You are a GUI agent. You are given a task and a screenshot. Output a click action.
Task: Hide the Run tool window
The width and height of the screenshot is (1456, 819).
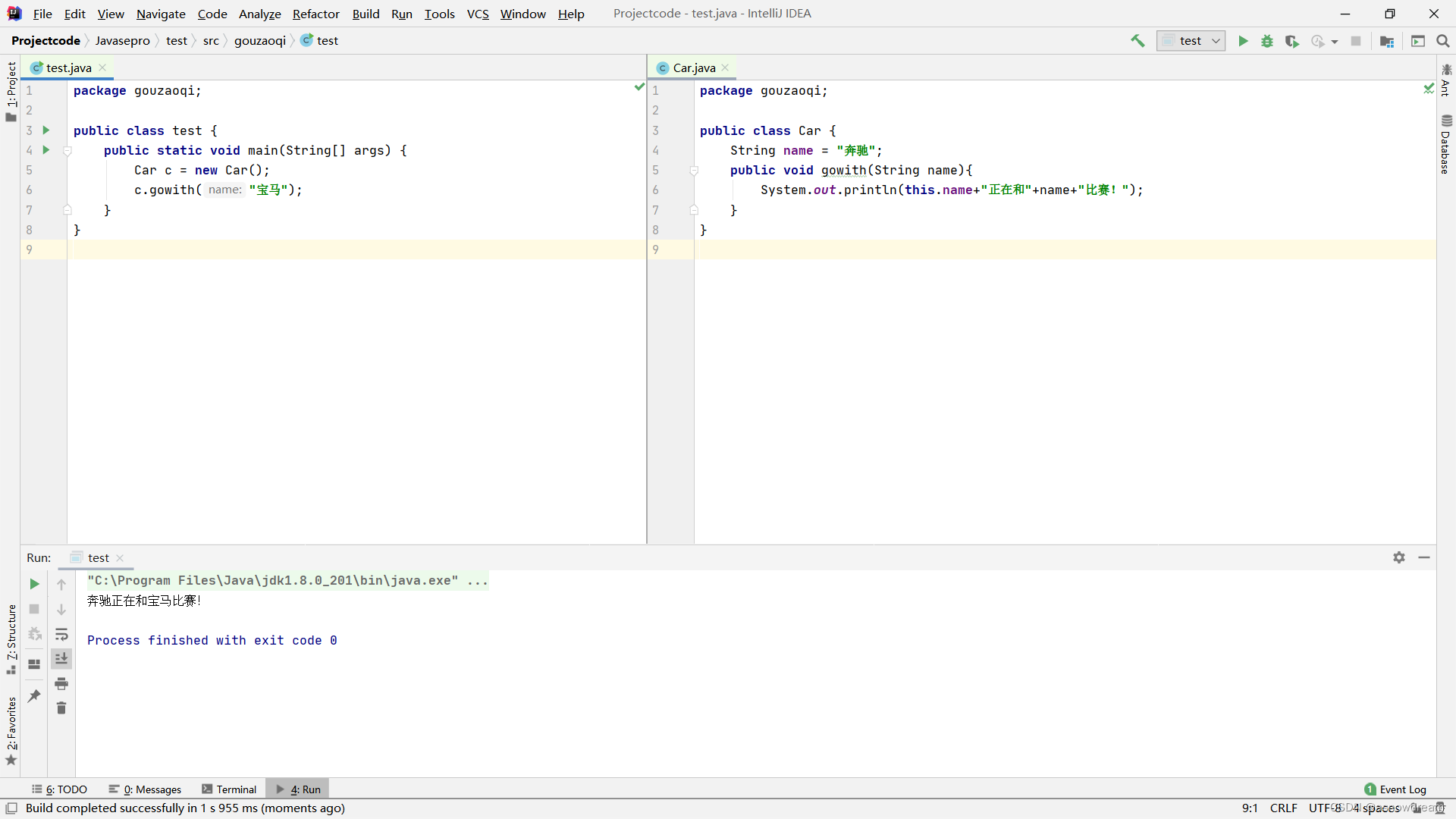[1424, 557]
